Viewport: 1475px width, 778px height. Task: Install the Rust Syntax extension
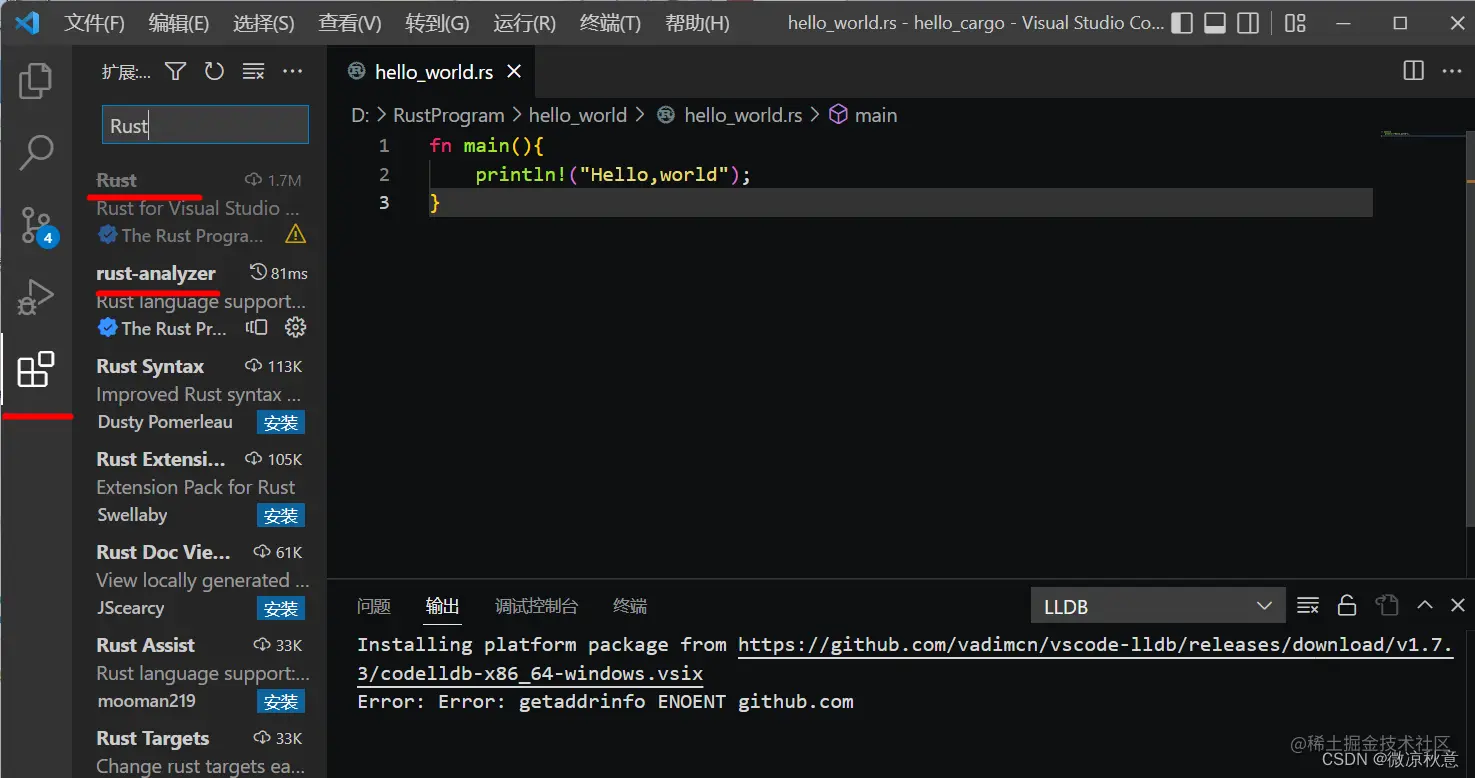pyautogui.click(x=281, y=423)
